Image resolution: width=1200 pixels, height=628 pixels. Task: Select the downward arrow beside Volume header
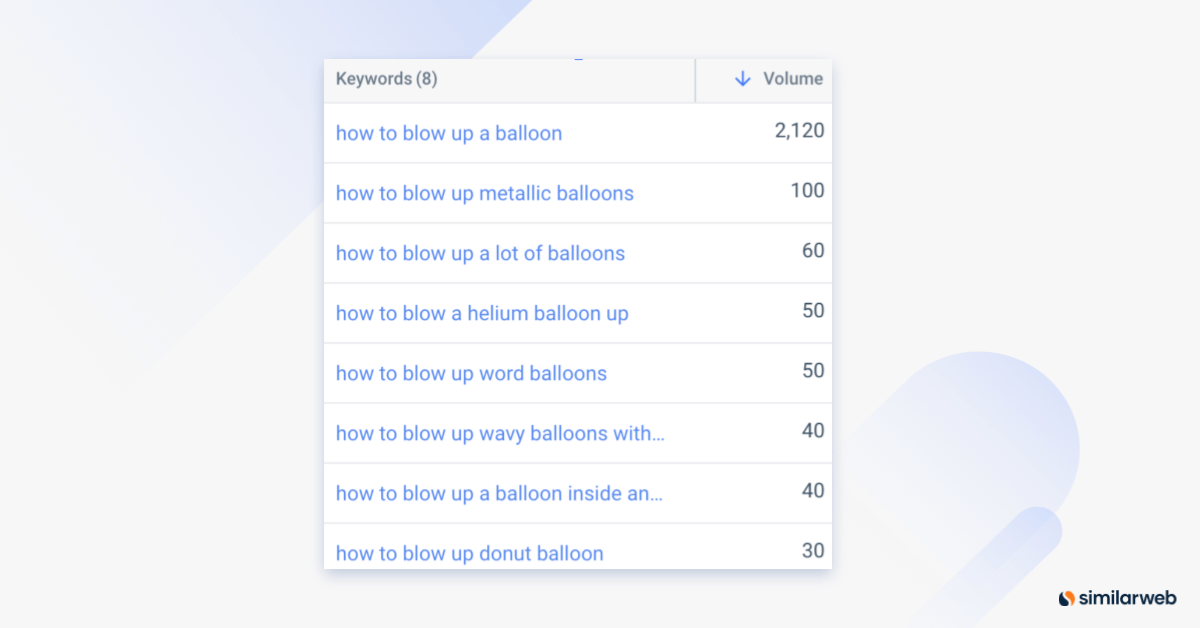point(742,79)
